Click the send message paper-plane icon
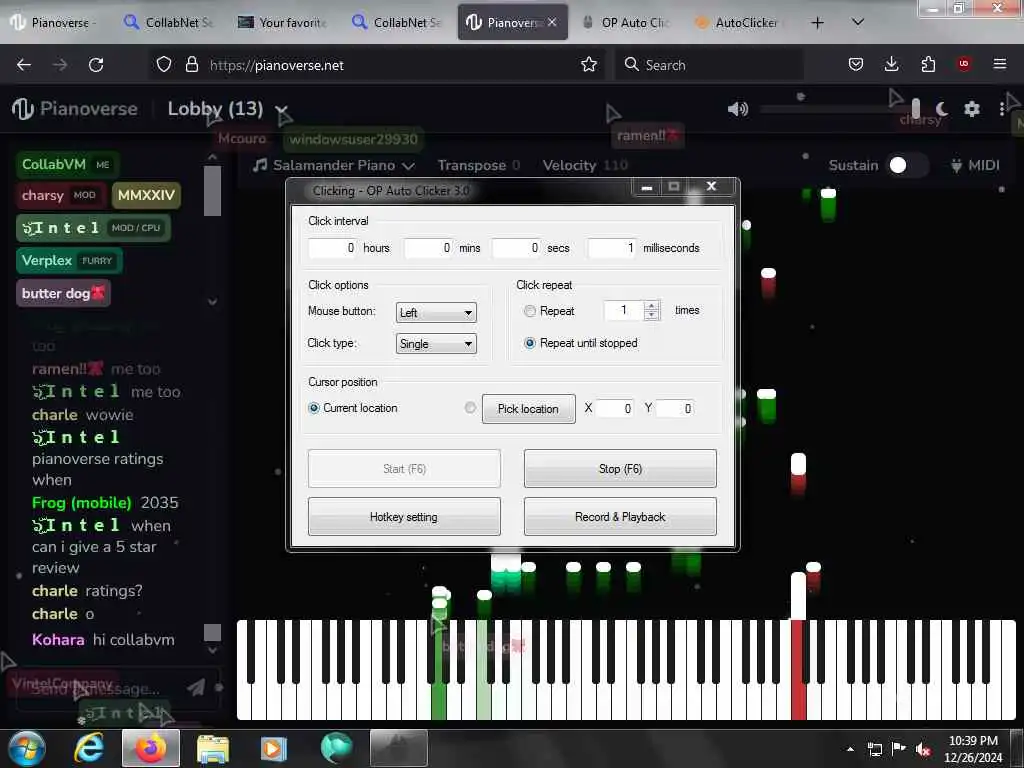 196,687
